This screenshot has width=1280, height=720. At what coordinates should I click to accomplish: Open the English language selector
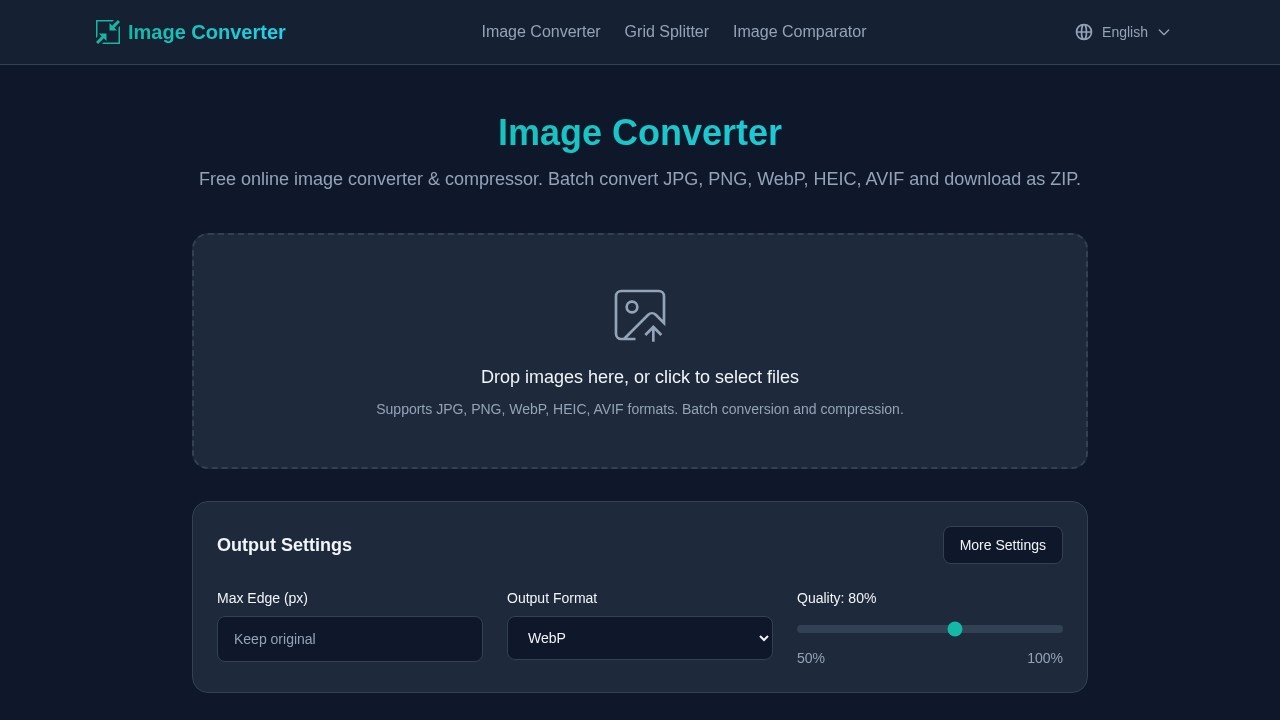coord(1124,32)
